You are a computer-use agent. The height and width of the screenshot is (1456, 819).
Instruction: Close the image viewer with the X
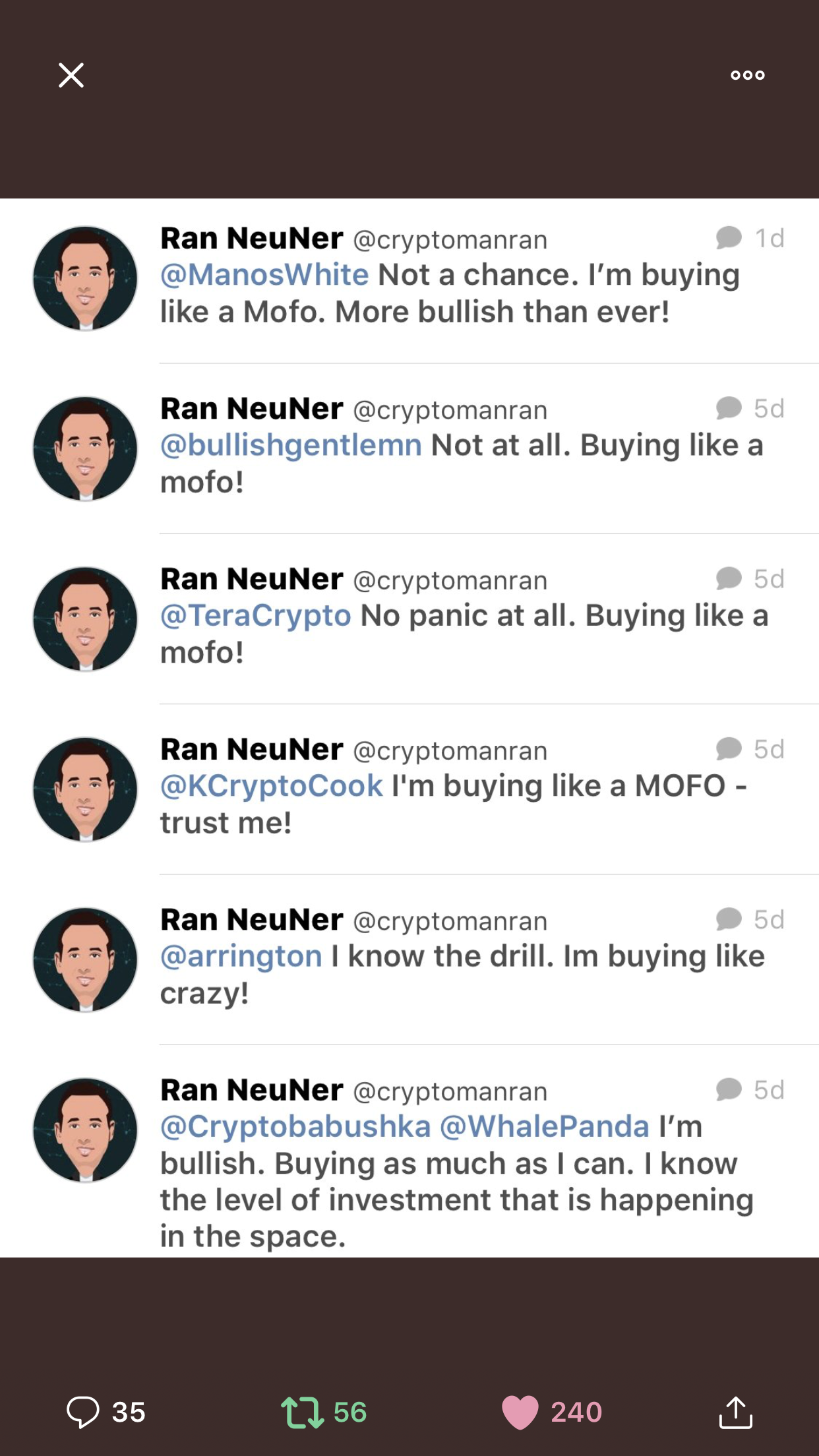pos(71,75)
